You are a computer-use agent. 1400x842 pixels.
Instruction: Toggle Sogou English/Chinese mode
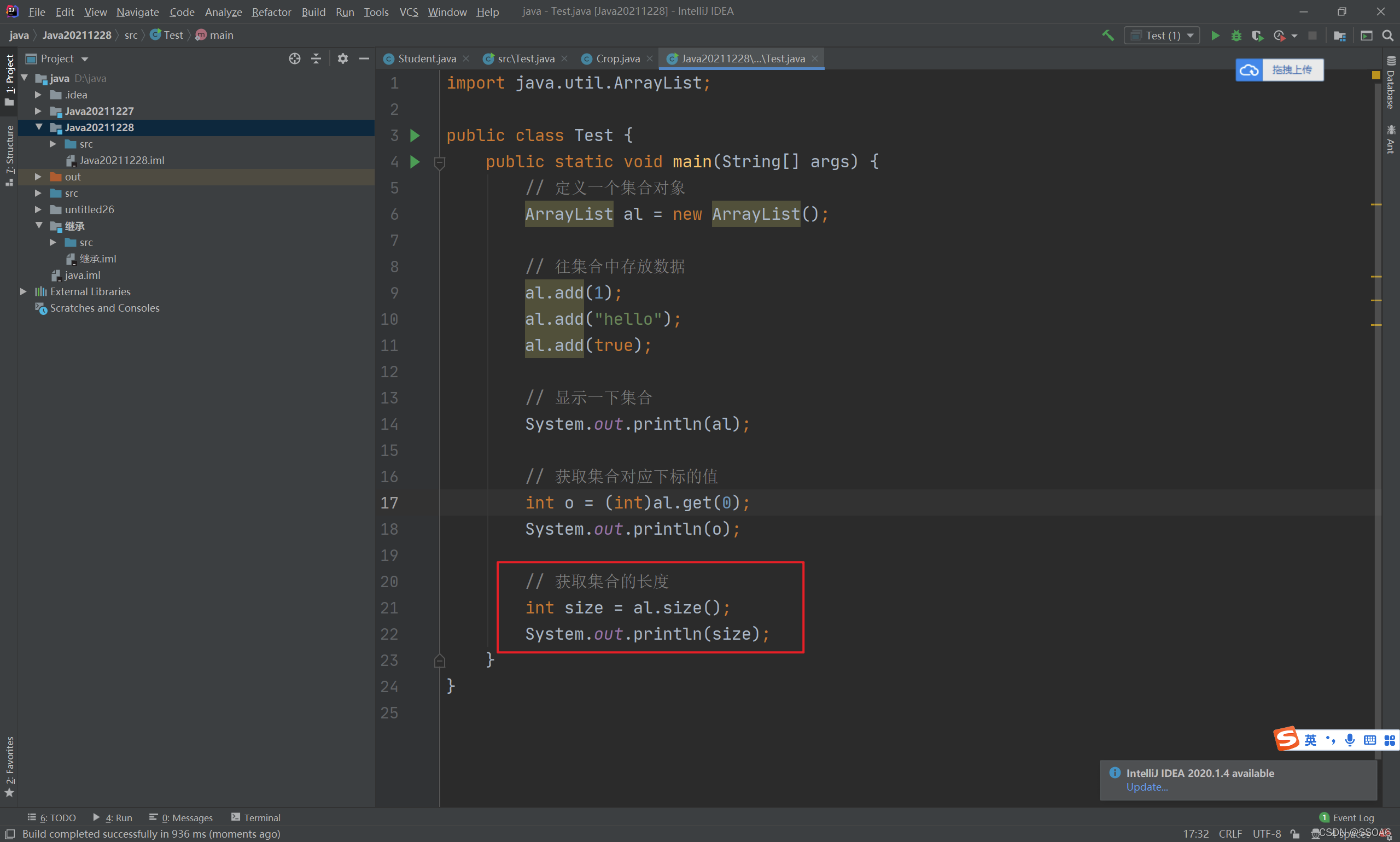point(1310,740)
